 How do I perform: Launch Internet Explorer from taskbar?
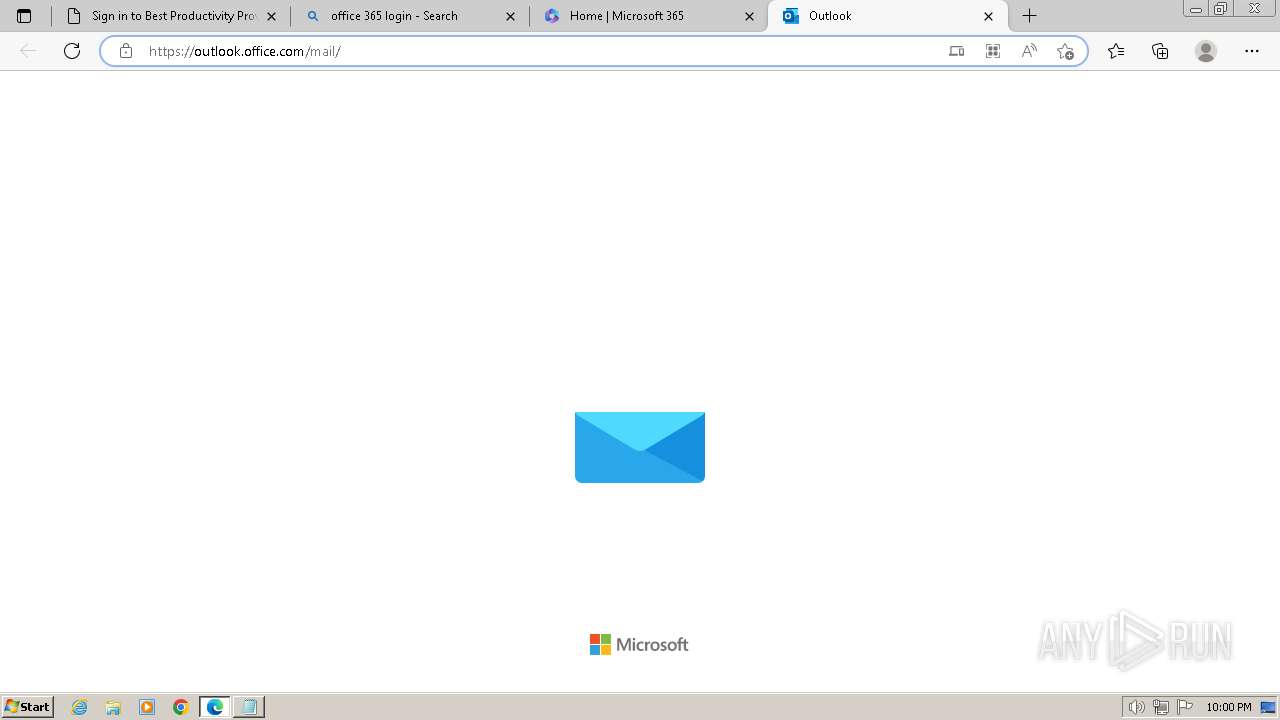click(x=80, y=707)
